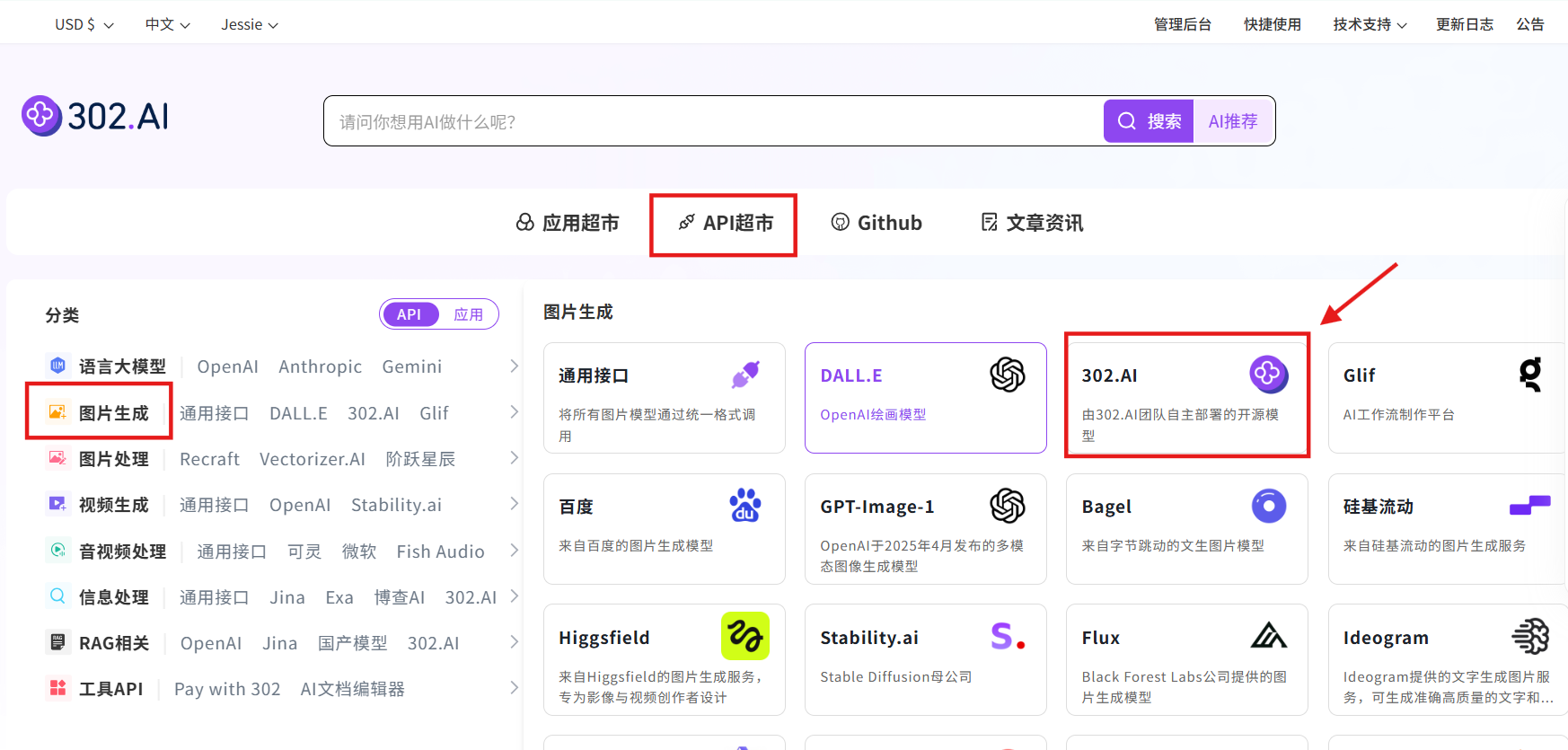Expand the 图片处理 row chevron

pos(514,457)
